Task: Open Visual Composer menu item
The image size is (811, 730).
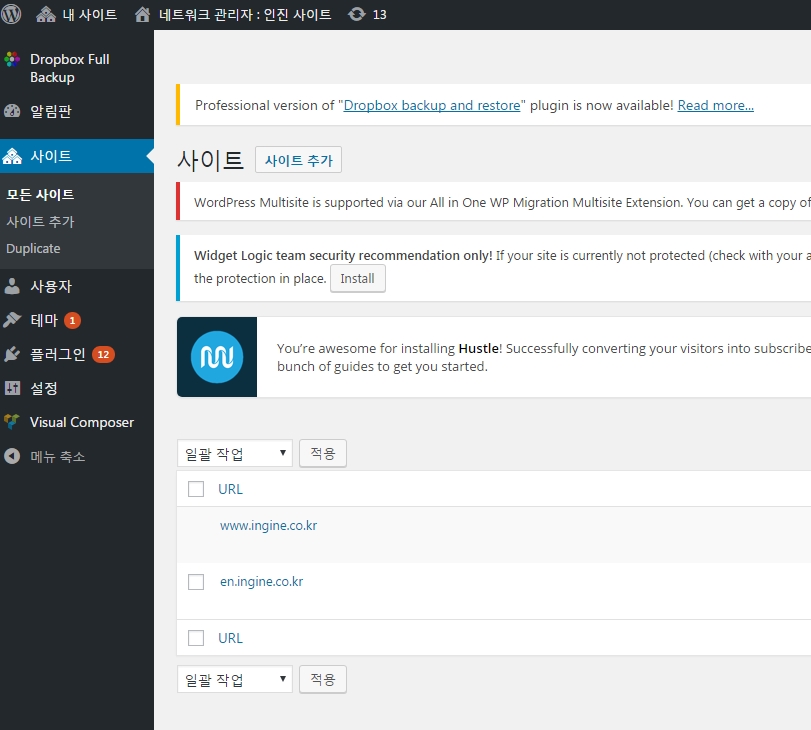Action: [x=82, y=422]
